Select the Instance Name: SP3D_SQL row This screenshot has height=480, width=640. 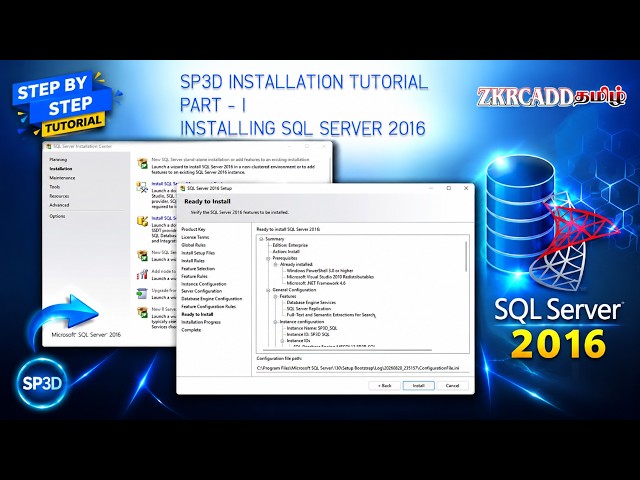point(312,328)
